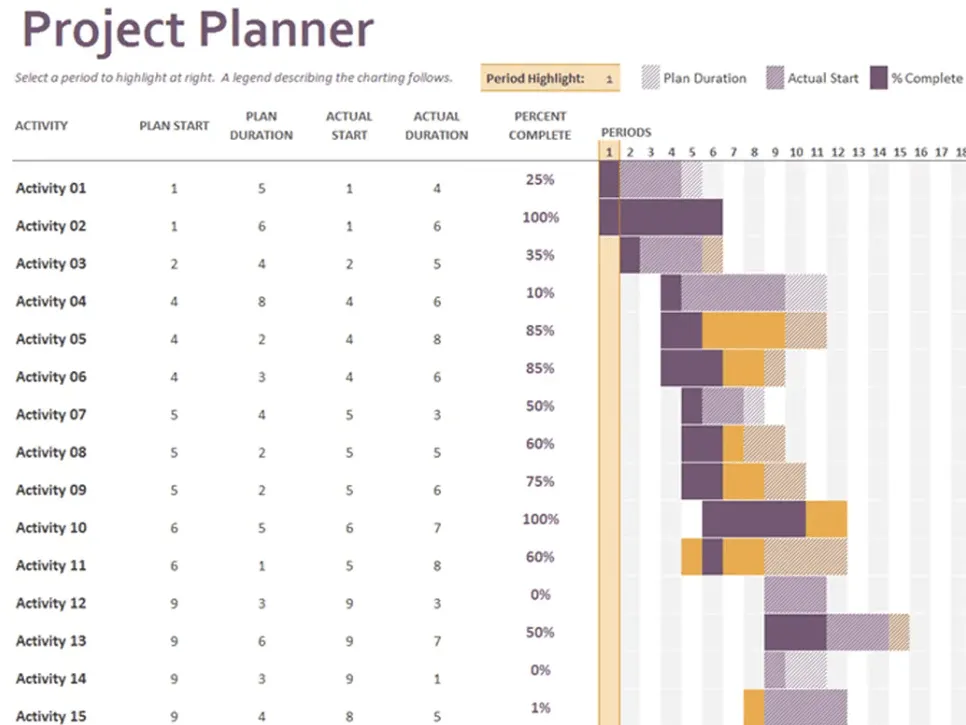
Task: Select the Activity 13 dark purple bar
Action: pos(795,632)
